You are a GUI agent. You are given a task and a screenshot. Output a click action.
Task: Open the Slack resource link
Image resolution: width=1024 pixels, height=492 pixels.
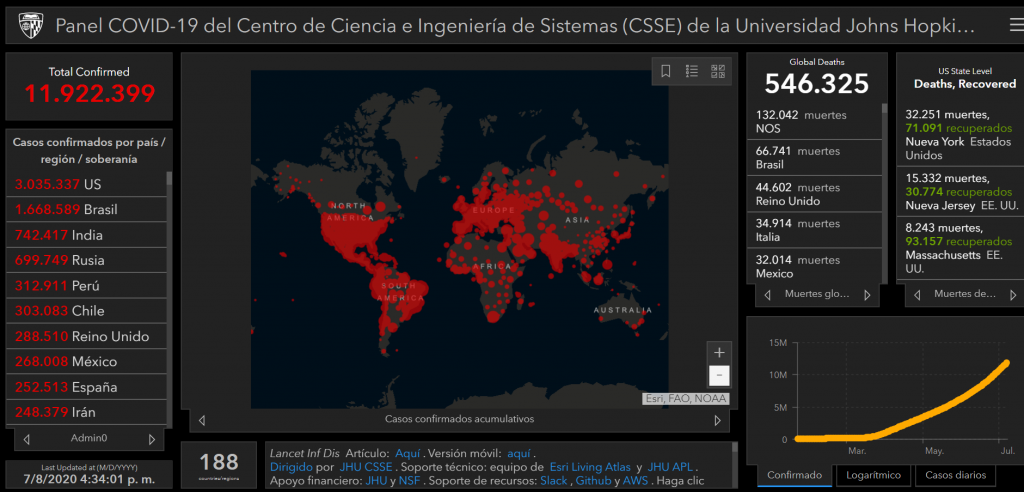554,482
